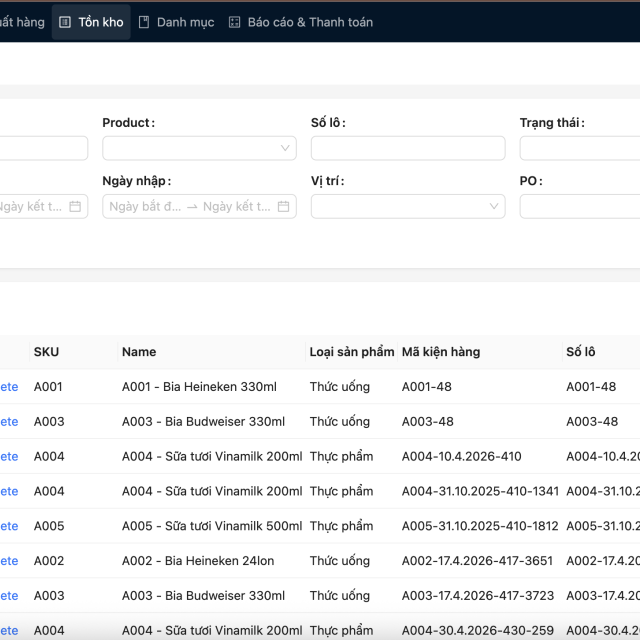
Task: Click the Trạng thái filter field
Action: pos(580,148)
